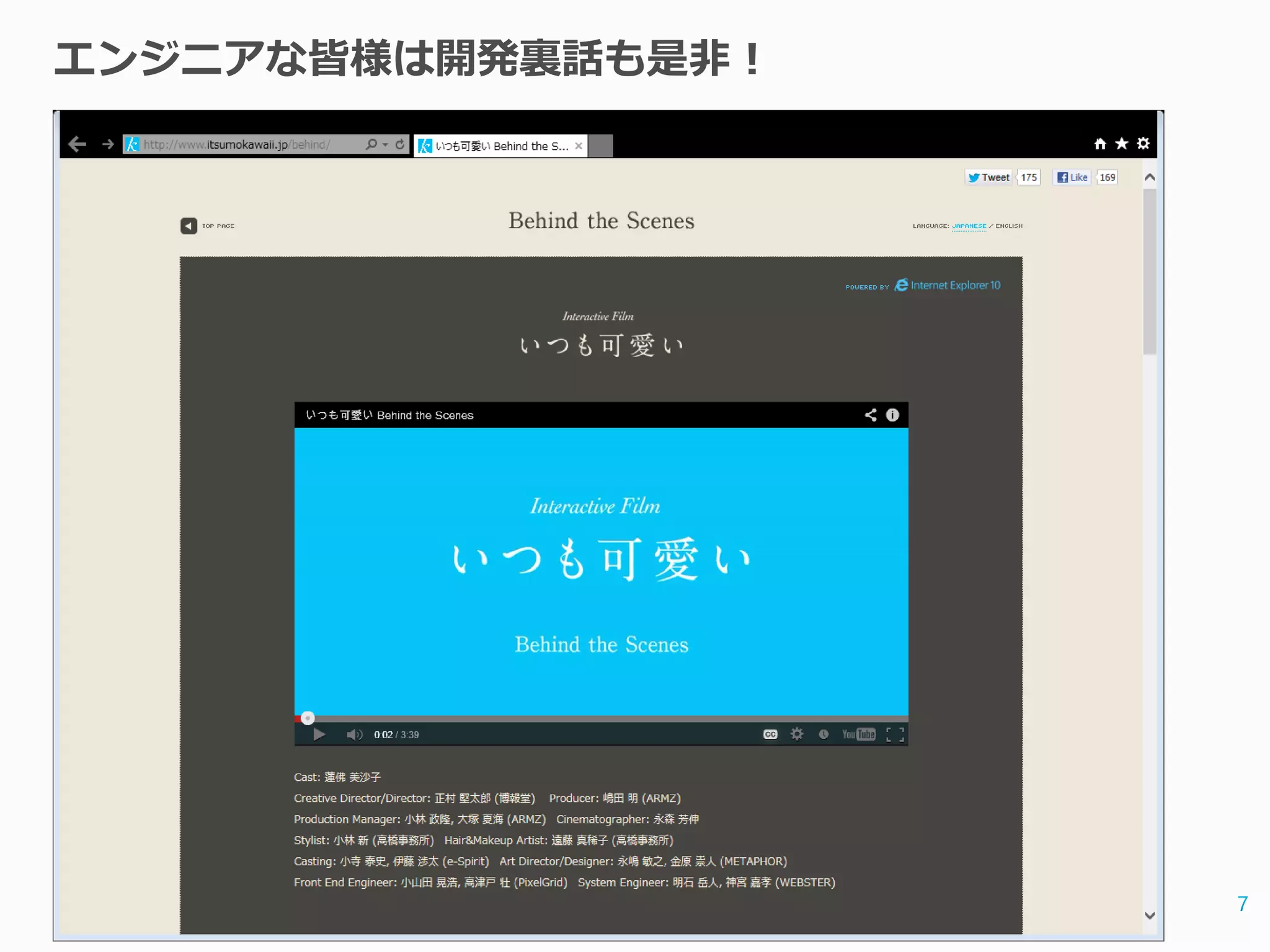
Task: Click the video progress scrubber handle
Action: coord(308,718)
